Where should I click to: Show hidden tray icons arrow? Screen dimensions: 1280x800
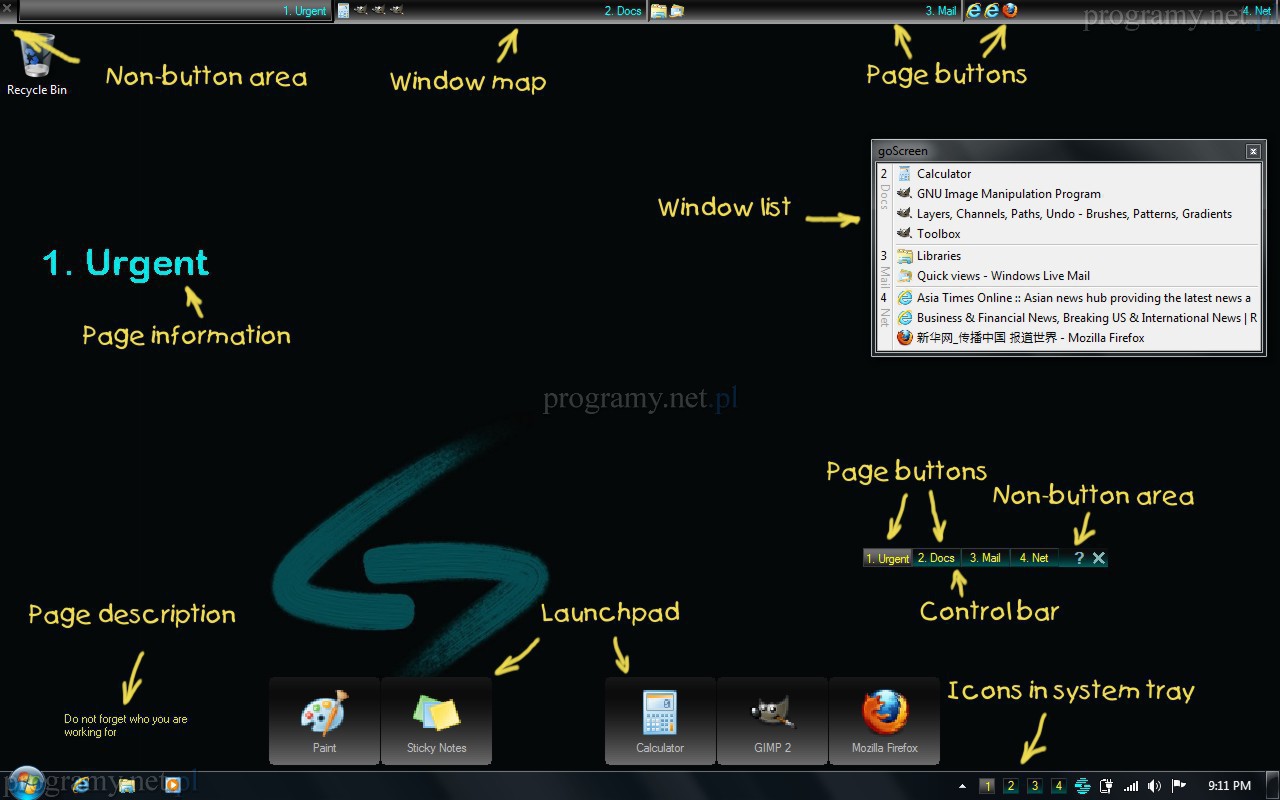[962, 786]
